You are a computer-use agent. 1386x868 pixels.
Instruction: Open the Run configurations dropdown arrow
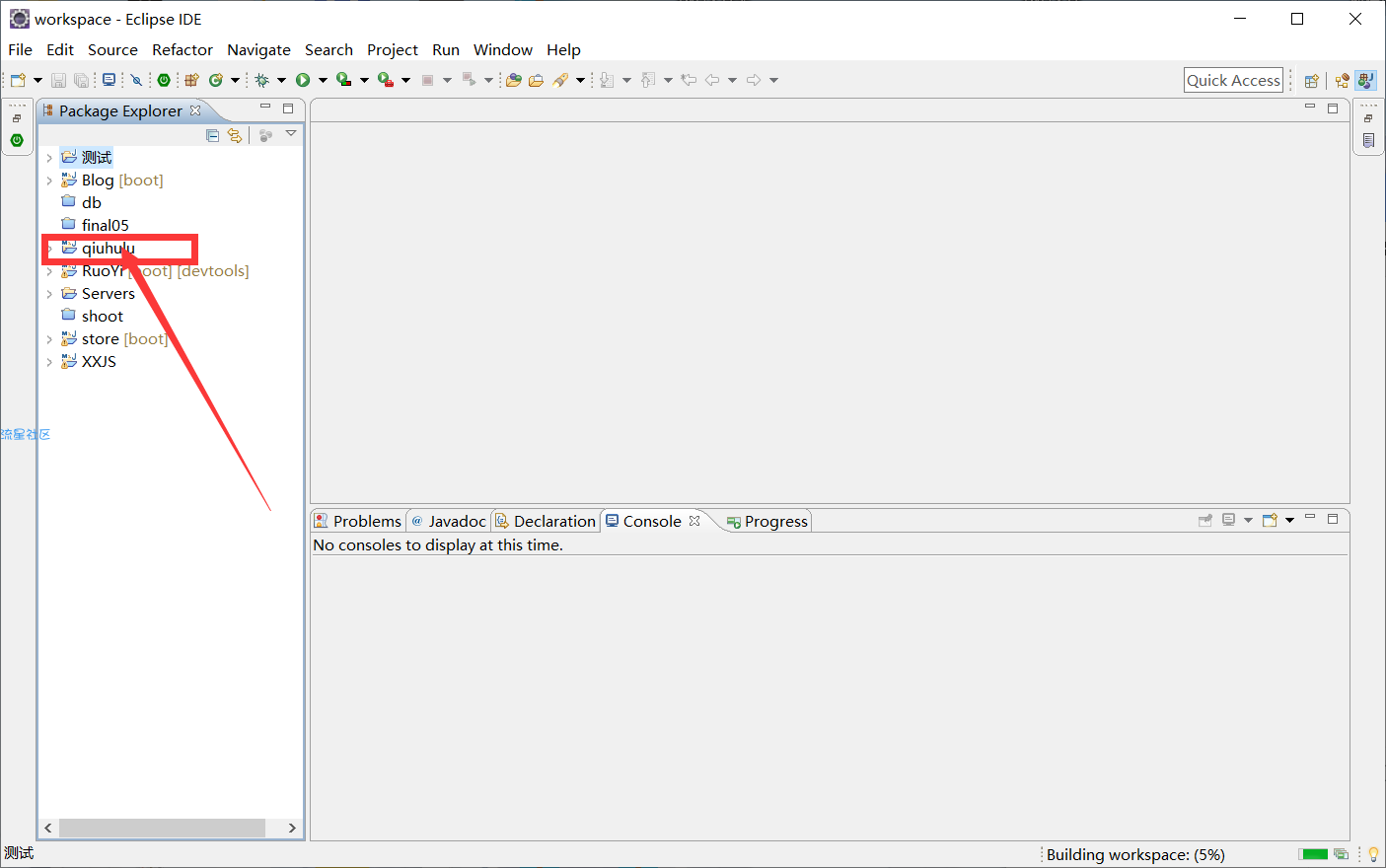[x=323, y=80]
